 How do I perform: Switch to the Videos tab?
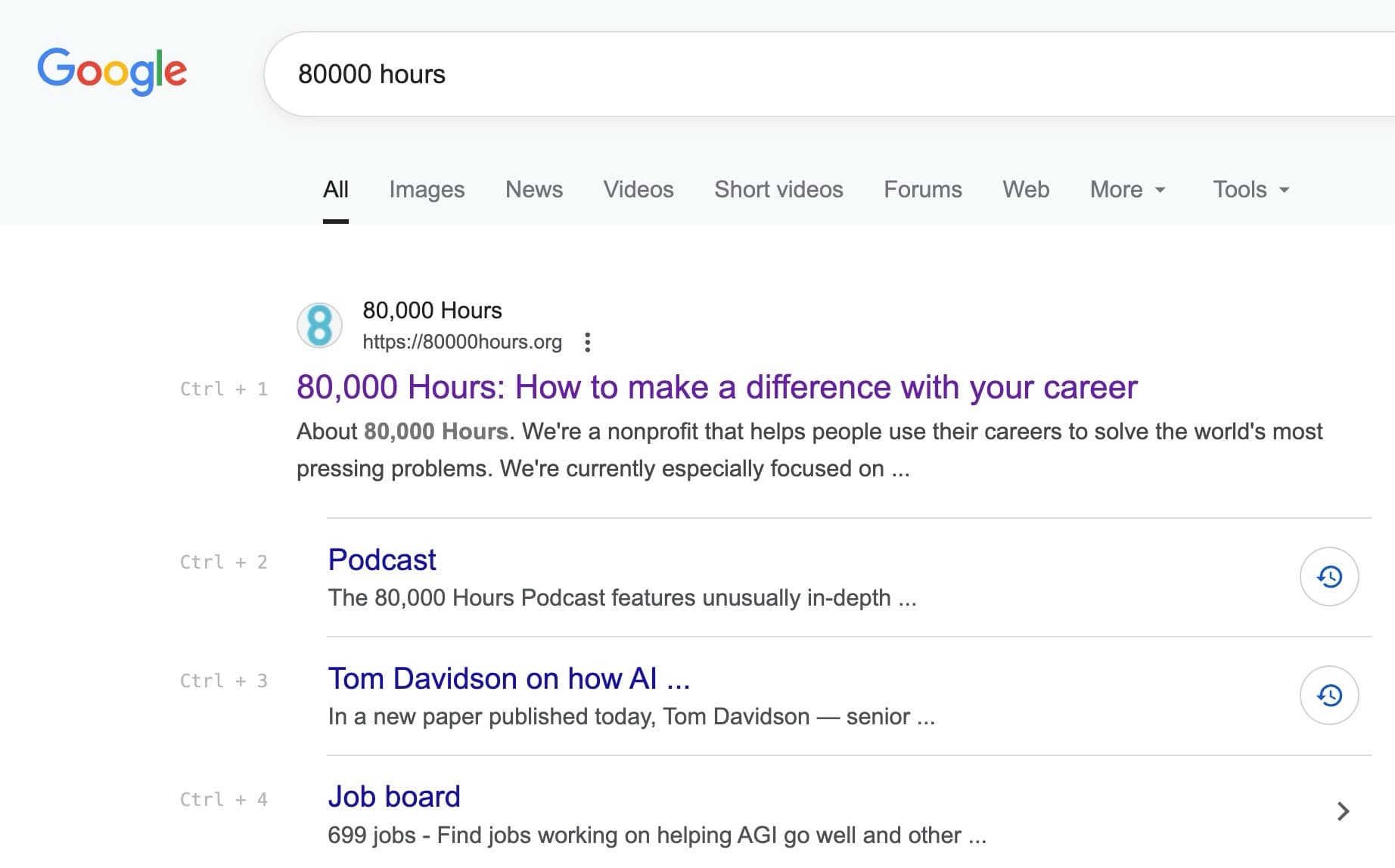click(638, 189)
